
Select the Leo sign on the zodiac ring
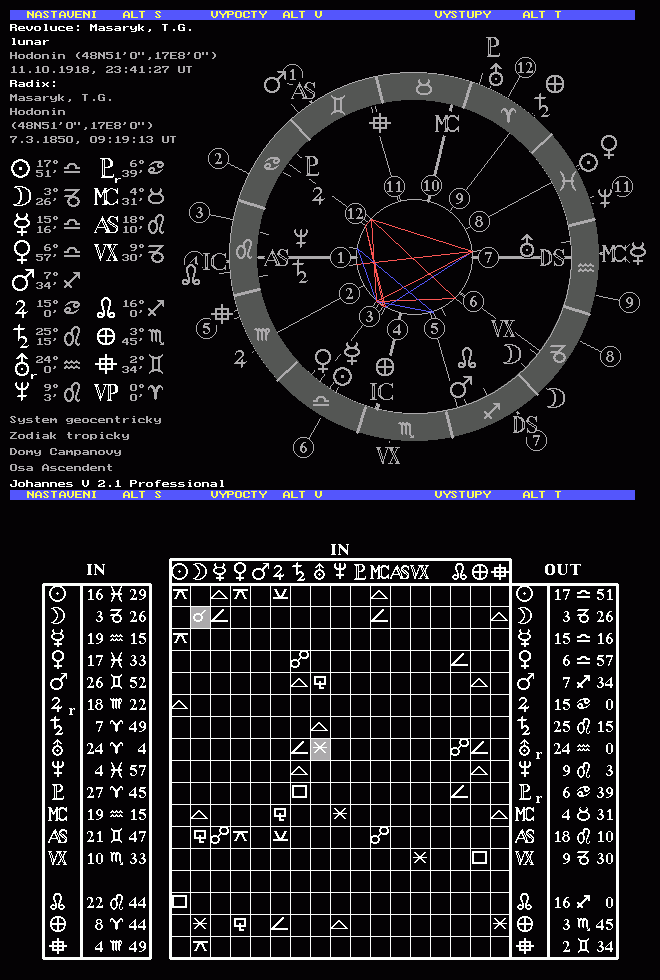click(243, 250)
